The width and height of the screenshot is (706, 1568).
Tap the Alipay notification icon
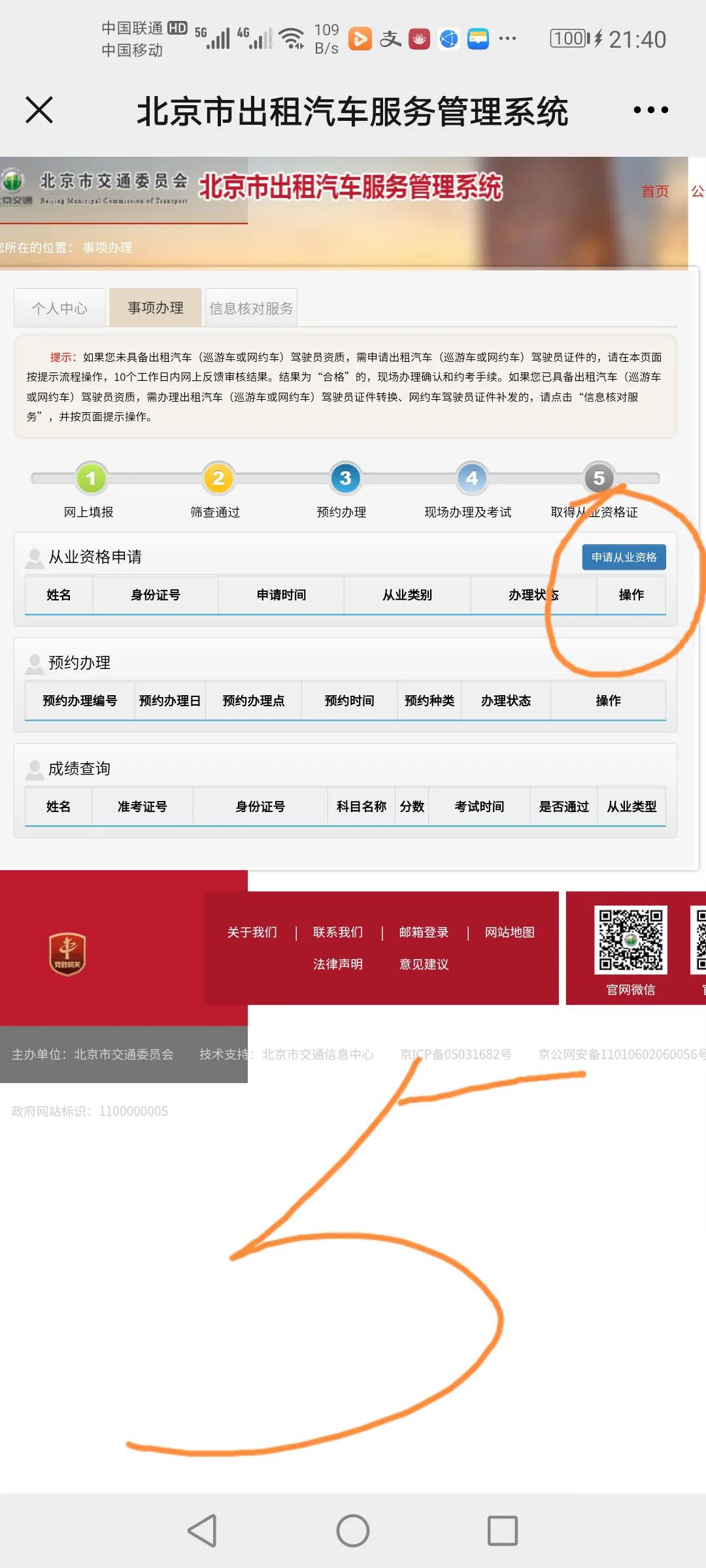[390, 39]
